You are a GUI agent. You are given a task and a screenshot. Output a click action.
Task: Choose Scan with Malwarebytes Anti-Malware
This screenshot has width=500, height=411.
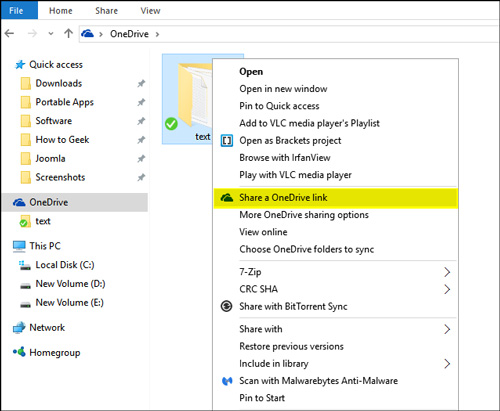click(318, 381)
